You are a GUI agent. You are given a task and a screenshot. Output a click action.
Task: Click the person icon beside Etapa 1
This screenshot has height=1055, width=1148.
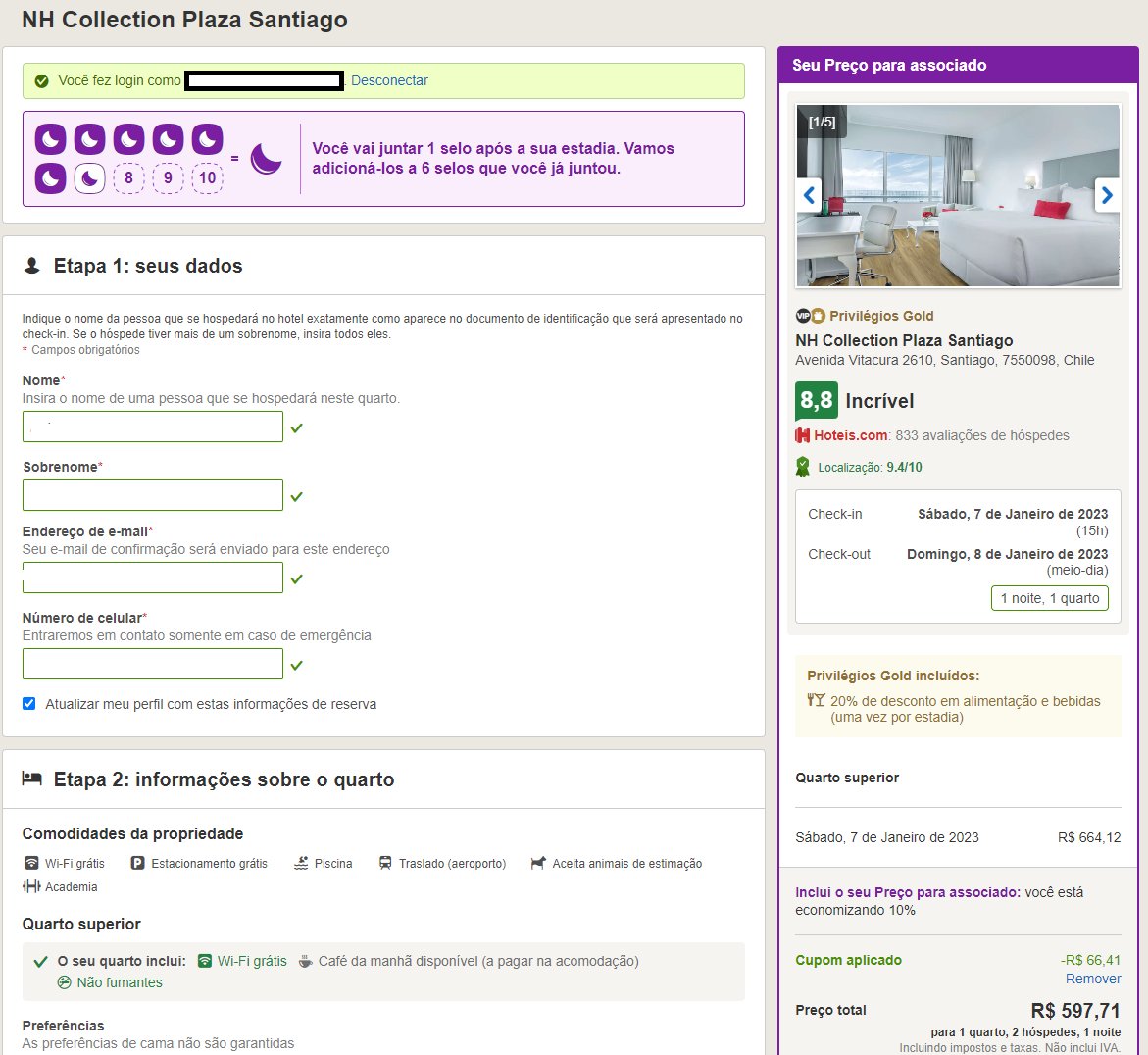click(x=32, y=265)
